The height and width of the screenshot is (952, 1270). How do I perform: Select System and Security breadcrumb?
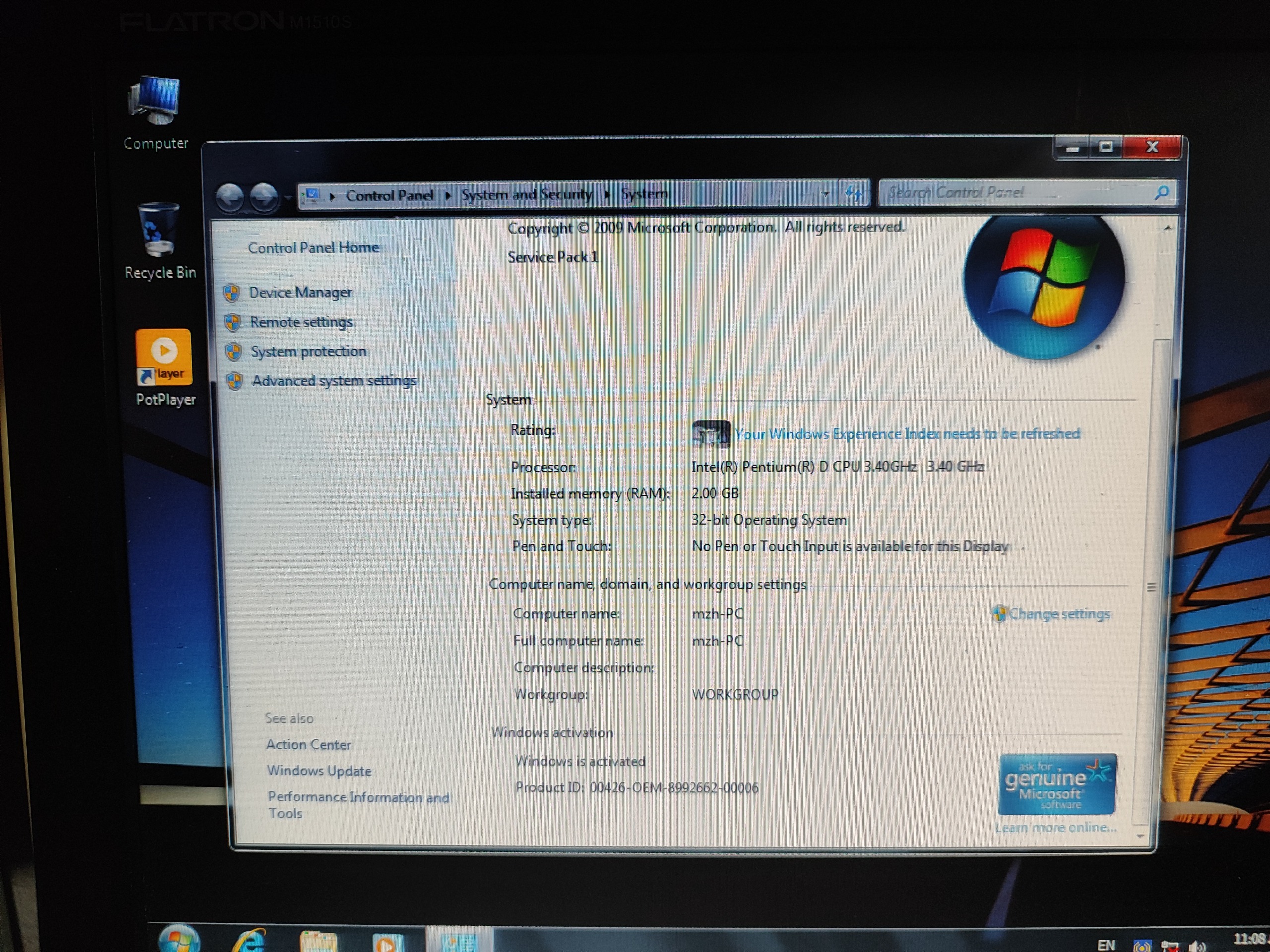(x=526, y=194)
